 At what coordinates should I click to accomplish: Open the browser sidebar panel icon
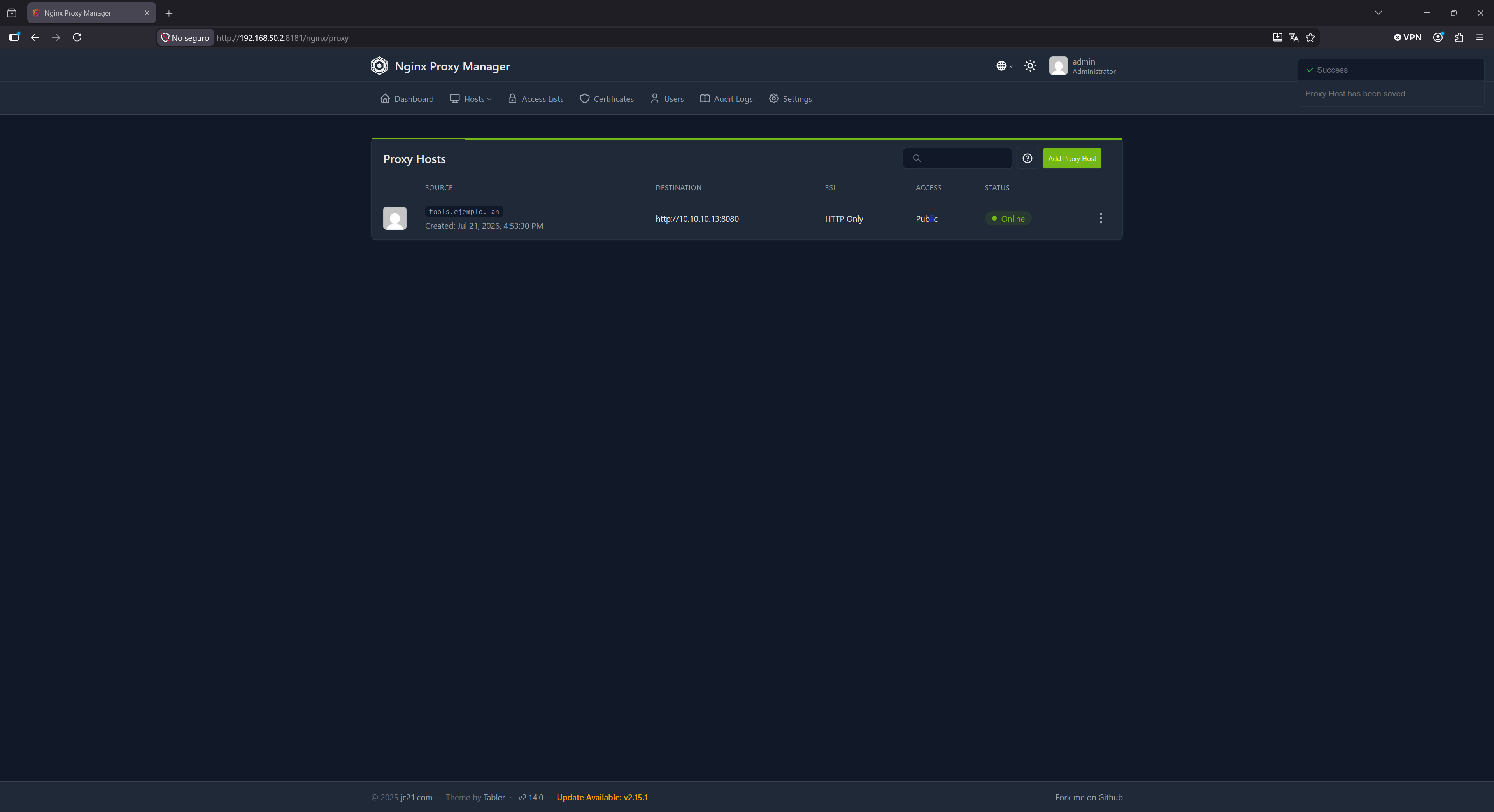pos(14,38)
